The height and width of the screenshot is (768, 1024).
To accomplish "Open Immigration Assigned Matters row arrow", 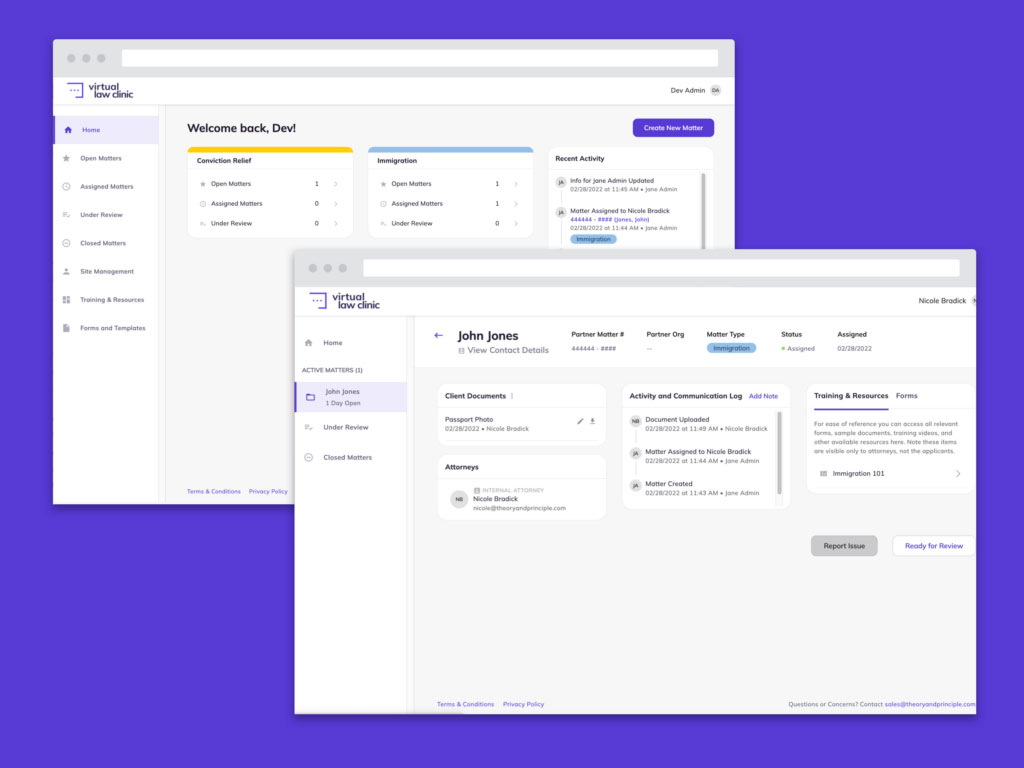I will coord(516,204).
